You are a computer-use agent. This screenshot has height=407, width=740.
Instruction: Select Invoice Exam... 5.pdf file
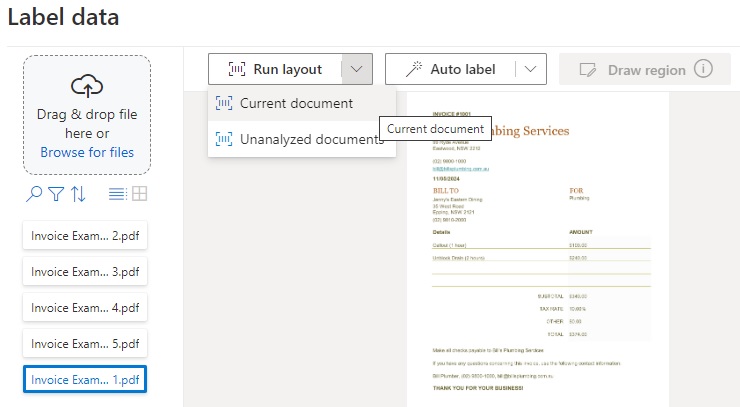point(85,343)
